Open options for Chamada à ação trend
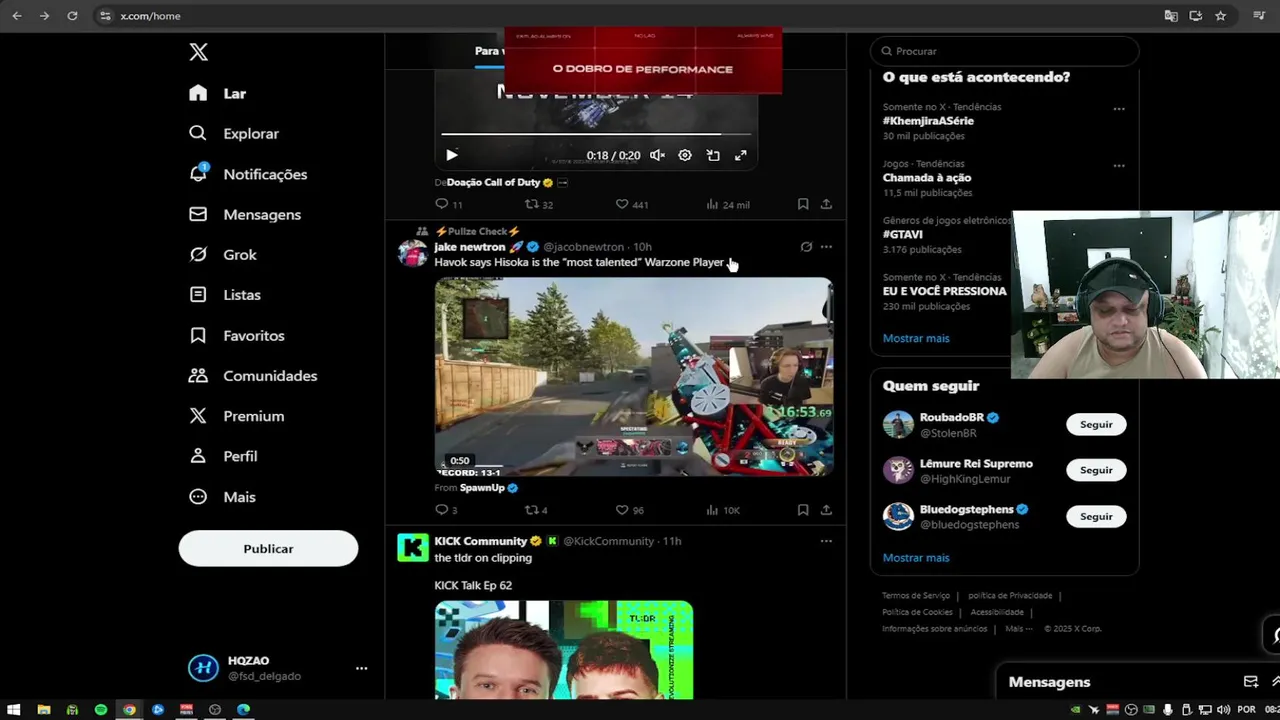The height and width of the screenshot is (720, 1280). point(1119,165)
